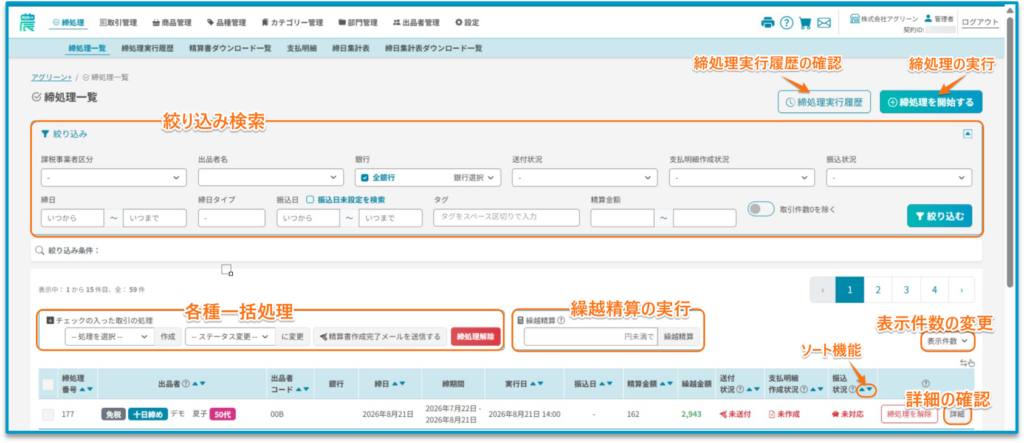The height and width of the screenshot is (443, 1024).
Task: Click the help icon above the action column
Action: coord(925,384)
